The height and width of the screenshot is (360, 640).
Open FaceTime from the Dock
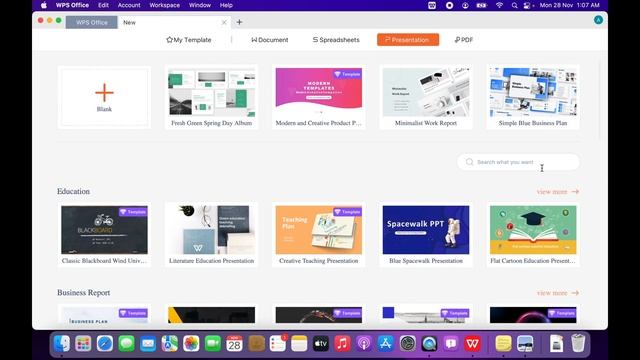coord(213,344)
